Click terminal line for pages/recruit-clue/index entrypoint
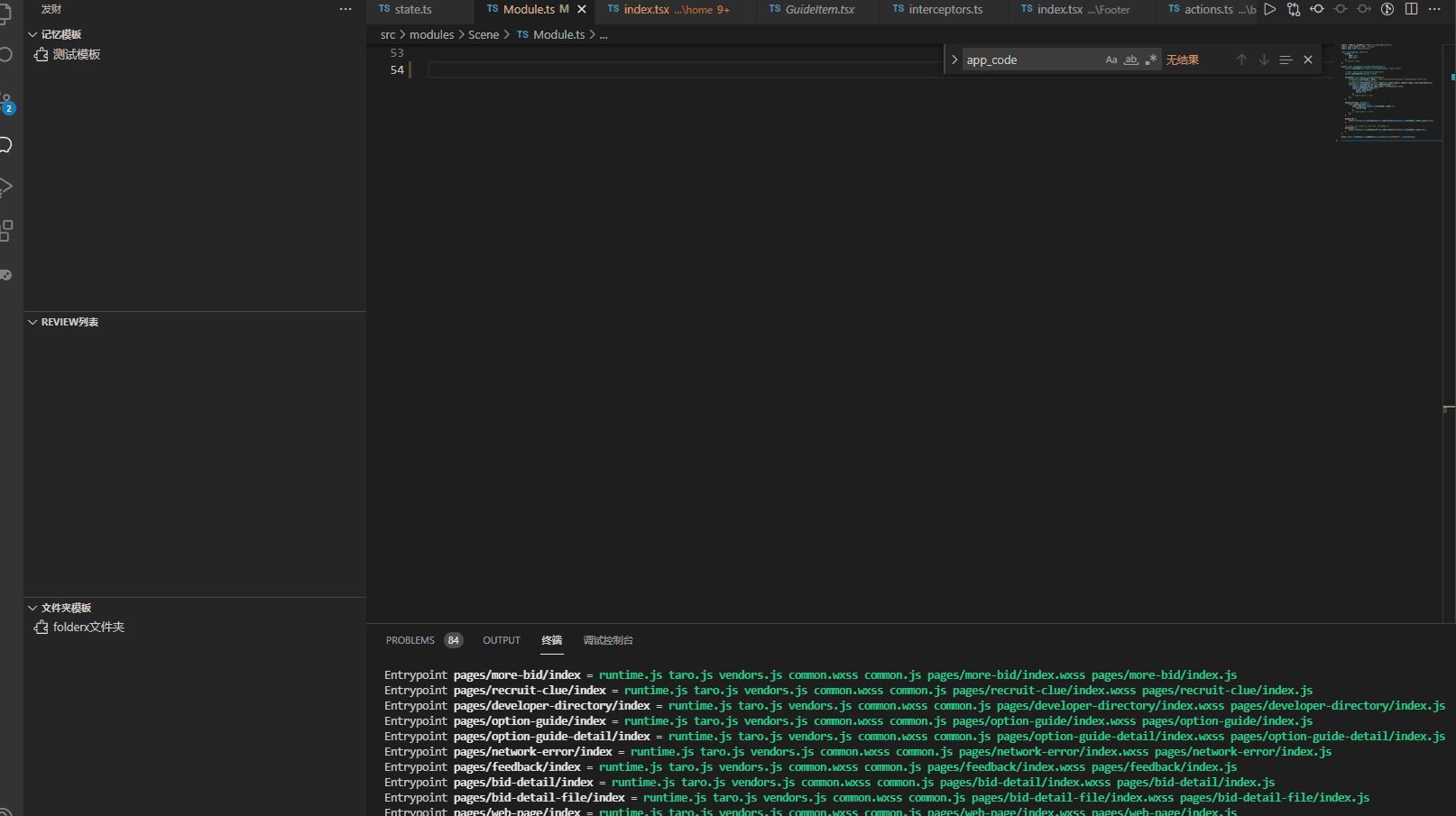The height and width of the screenshot is (816, 1456). click(849, 691)
